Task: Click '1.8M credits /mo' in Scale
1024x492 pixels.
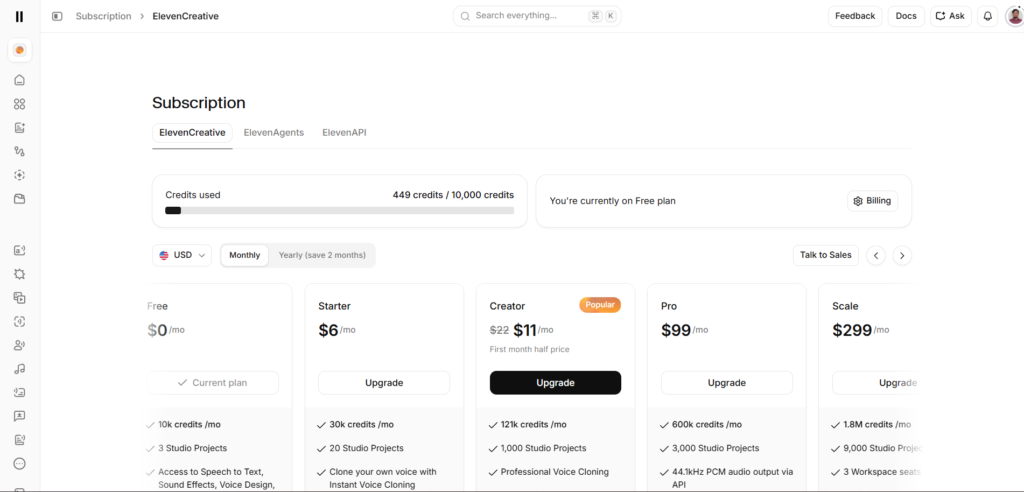Action: [x=877, y=425]
